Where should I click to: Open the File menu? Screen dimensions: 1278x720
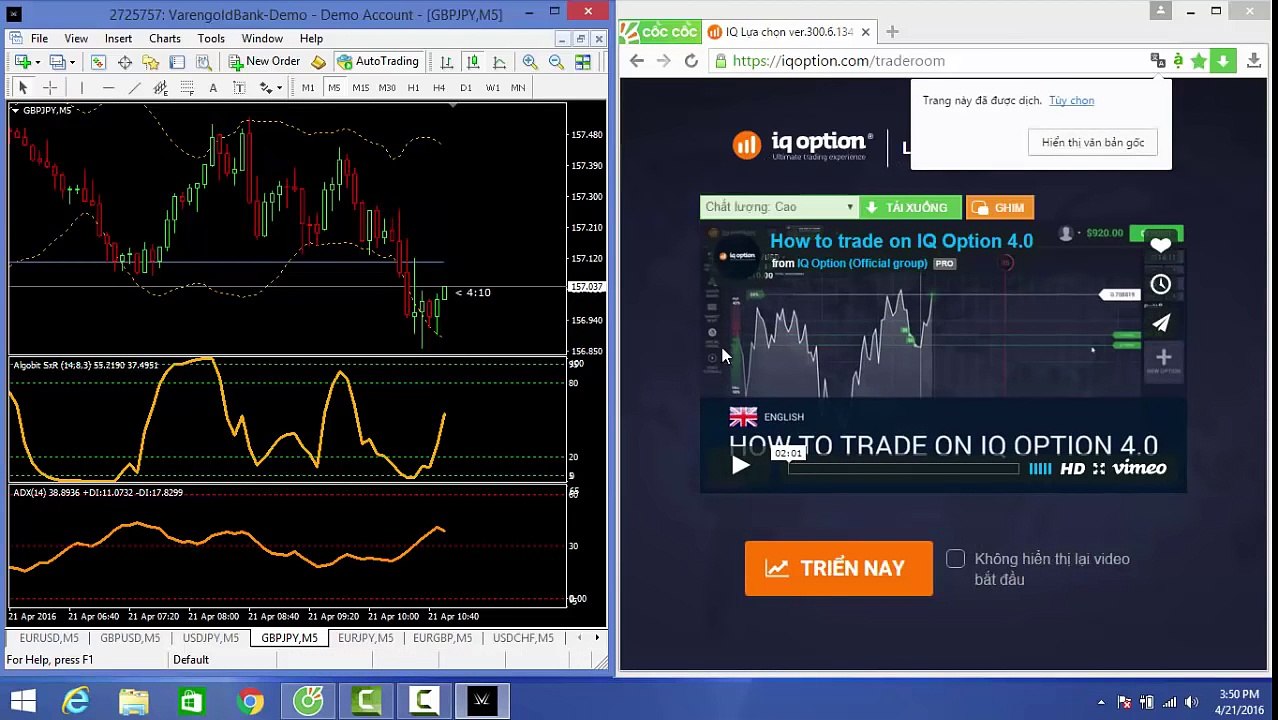pyautogui.click(x=39, y=38)
